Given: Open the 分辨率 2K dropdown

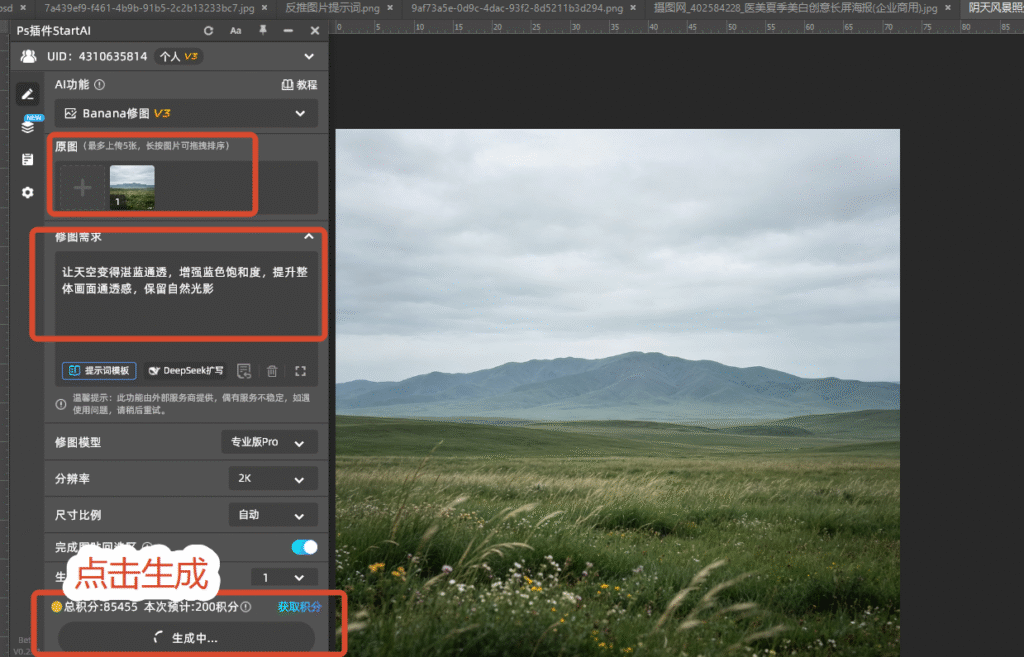Looking at the screenshot, I should tap(273, 479).
